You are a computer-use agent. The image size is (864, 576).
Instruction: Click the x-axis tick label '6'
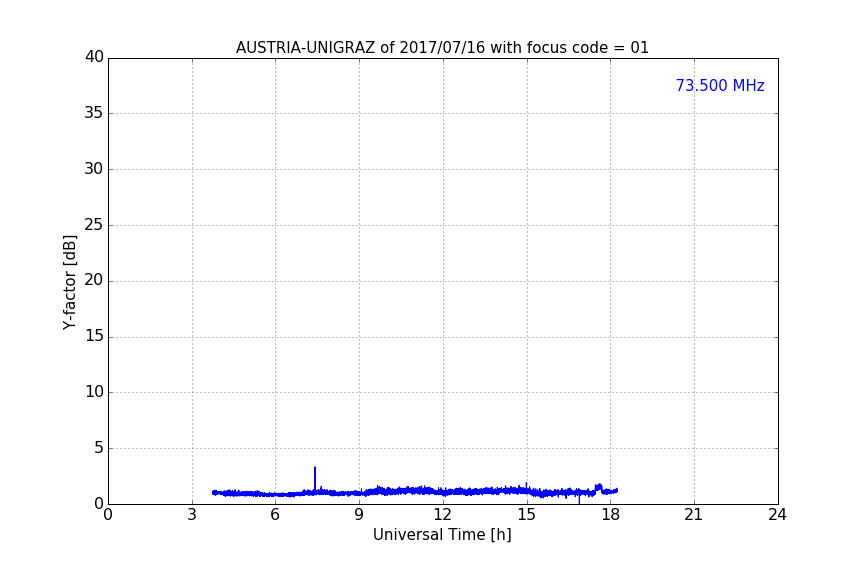(275, 515)
